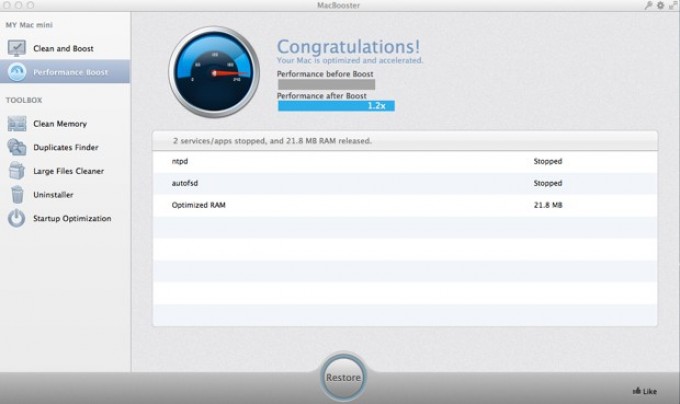Click the gray Performance before Boost bar
The image size is (680, 404).
pos(326,85)
